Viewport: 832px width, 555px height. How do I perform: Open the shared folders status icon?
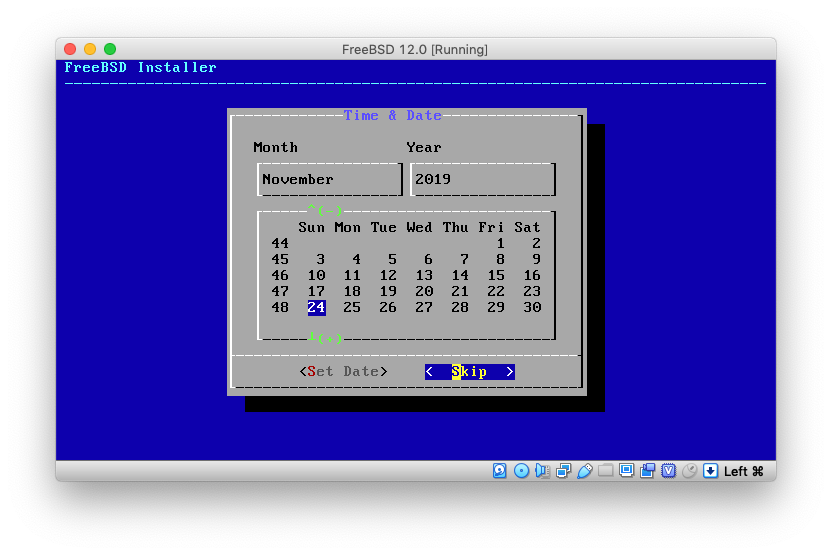(606, 471)
